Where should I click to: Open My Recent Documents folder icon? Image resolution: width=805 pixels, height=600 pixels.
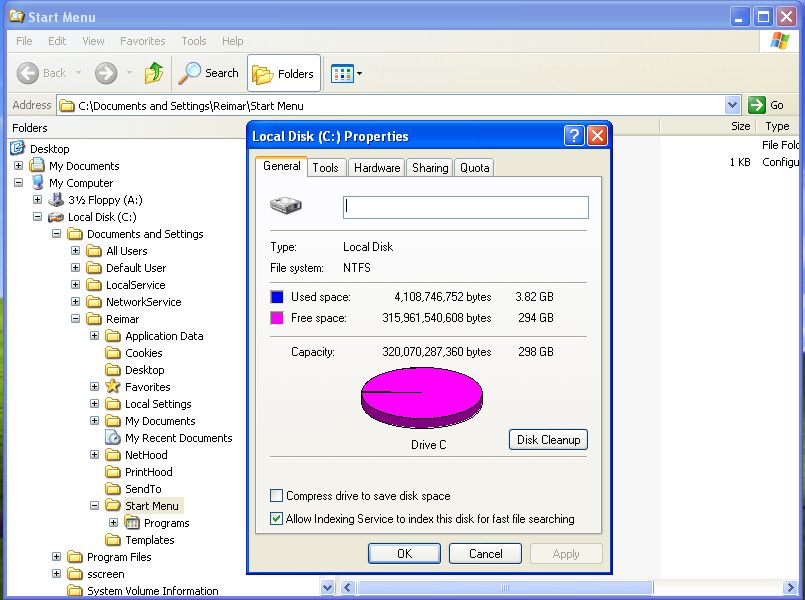click(112, 437)
